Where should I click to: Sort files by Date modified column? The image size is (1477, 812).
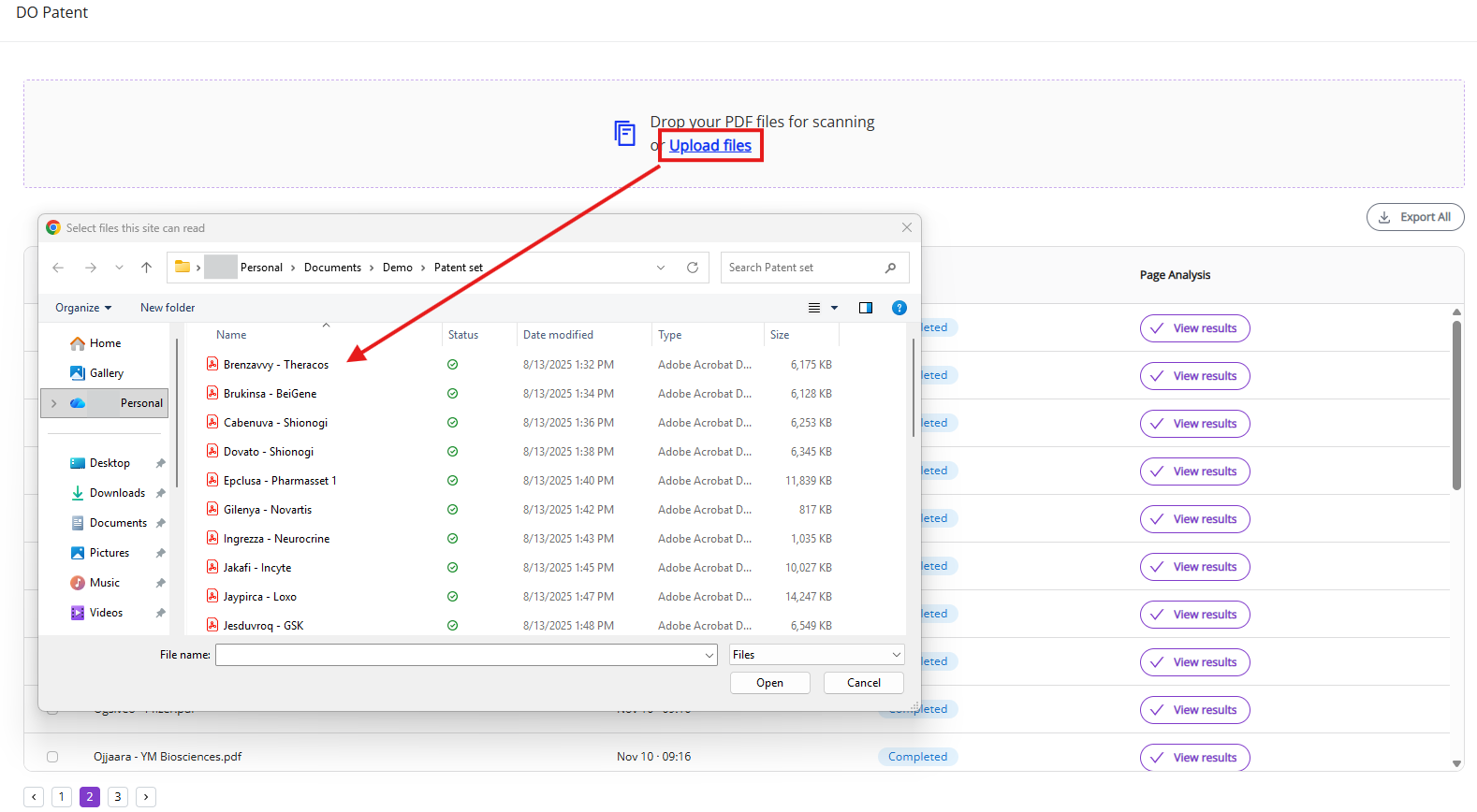pyautogui.click(x=558, y=335)
